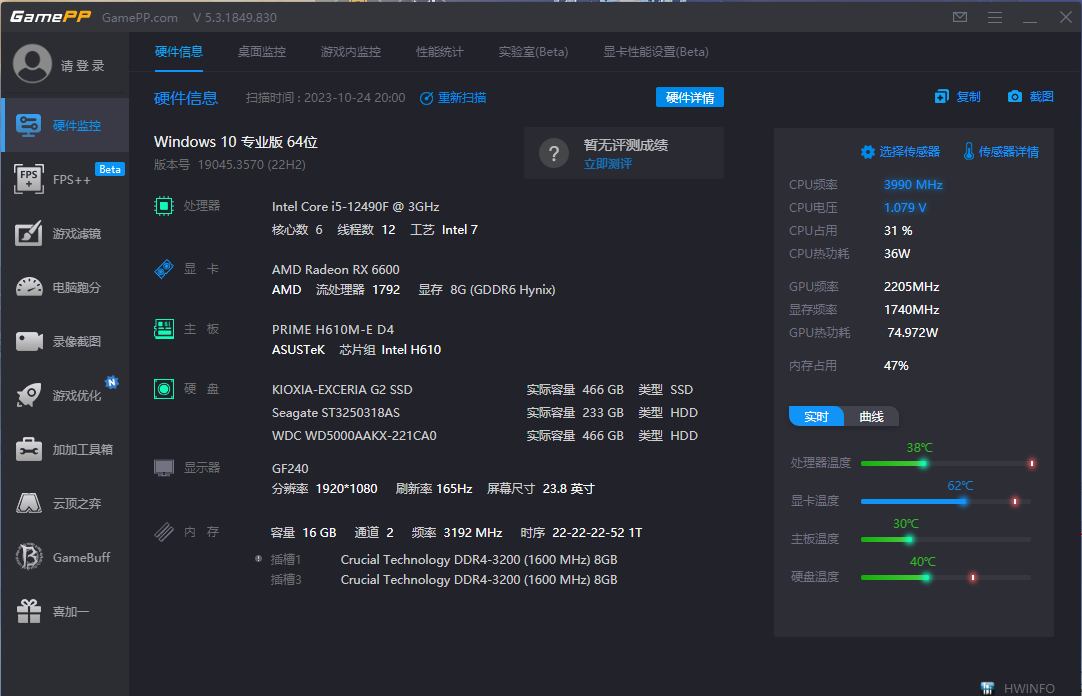Click the 主板温度 temperature bar
1082x696 pixels.
pos(946,539)
